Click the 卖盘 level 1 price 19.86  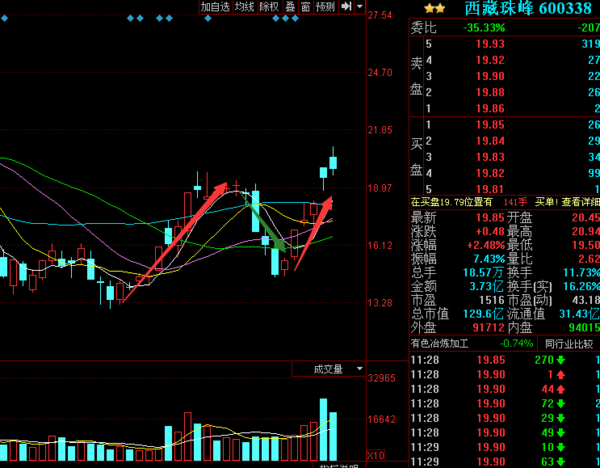point(490,107)
